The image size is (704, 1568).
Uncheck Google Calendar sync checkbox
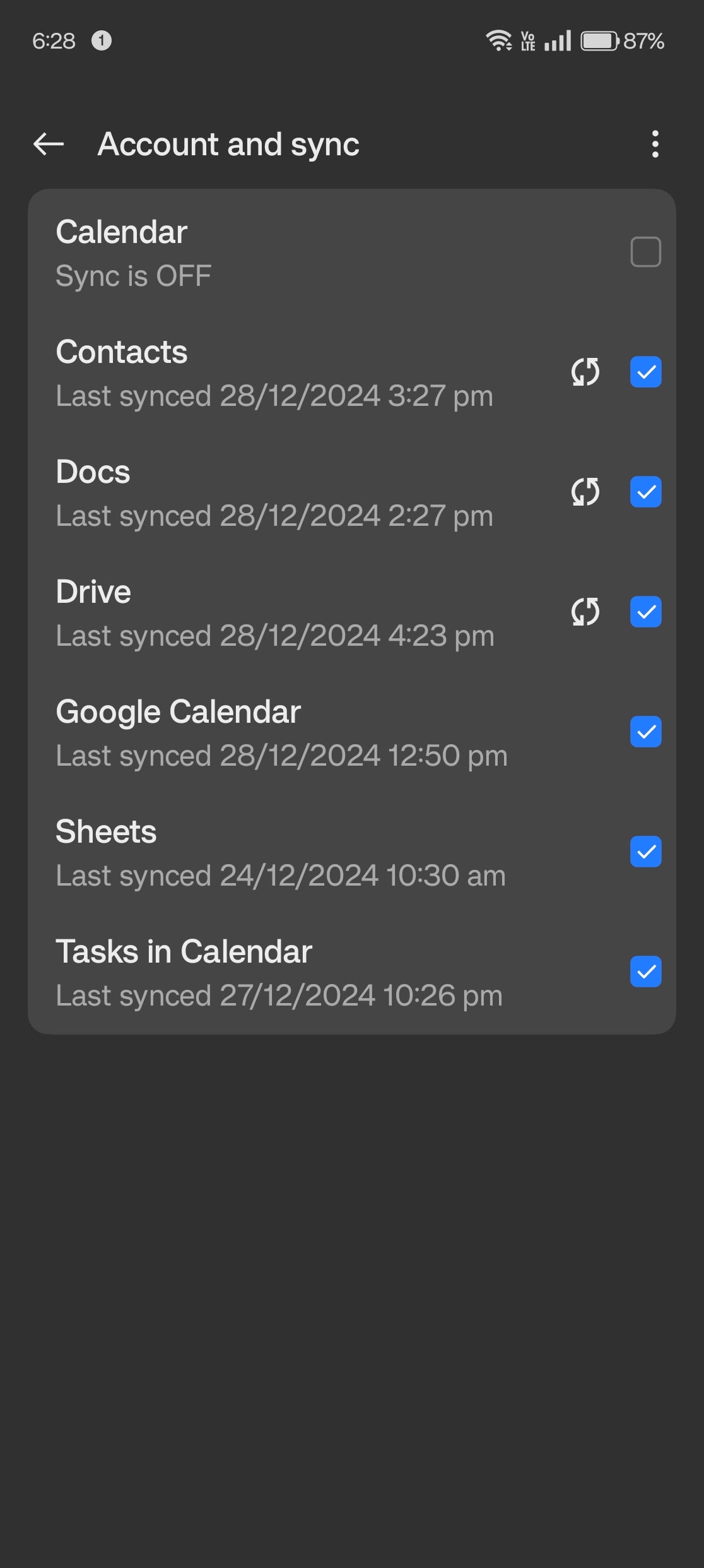tap(645, 732)
